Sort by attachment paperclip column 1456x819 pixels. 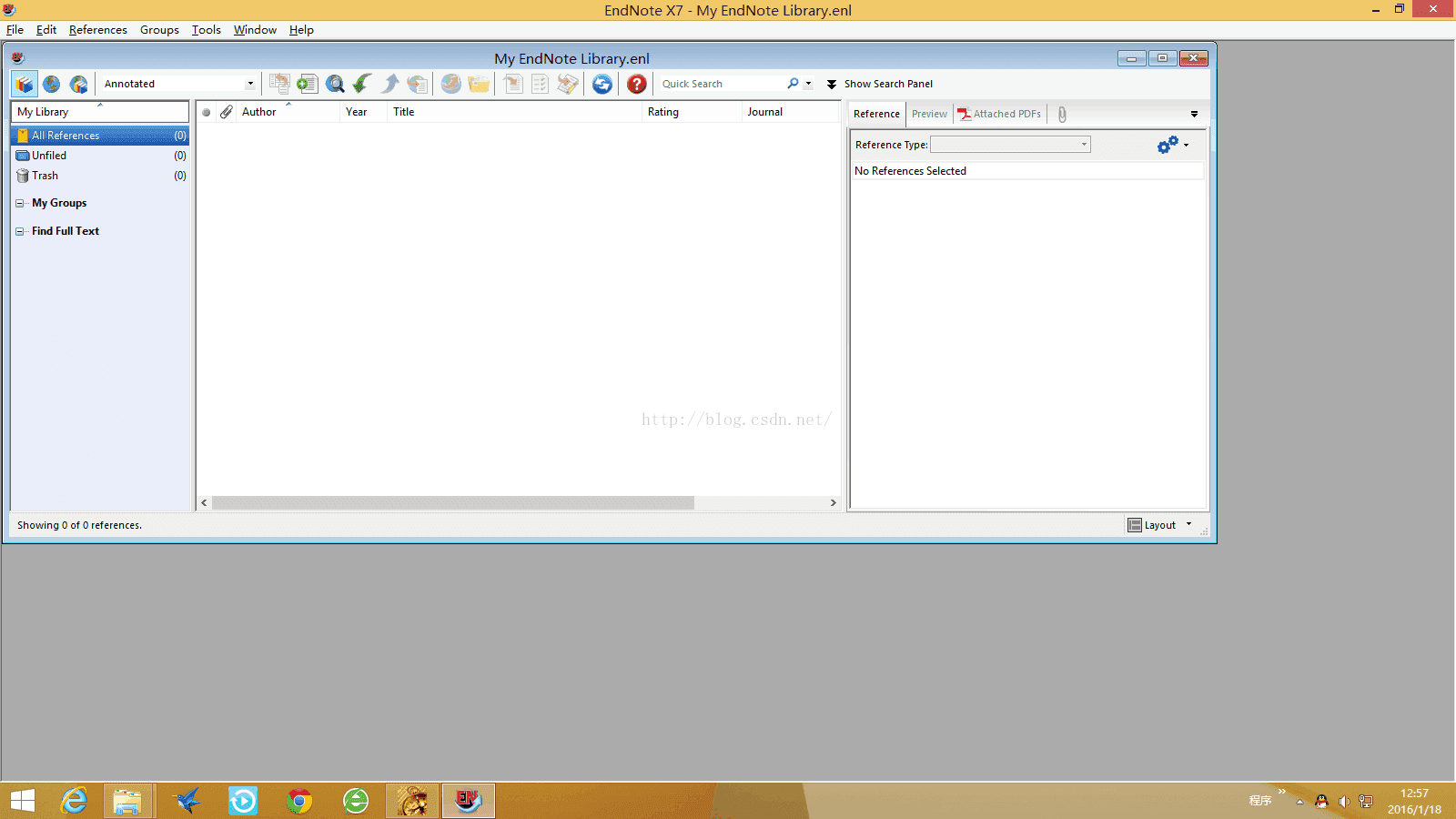pyautogui.click(x=227, y=112)
